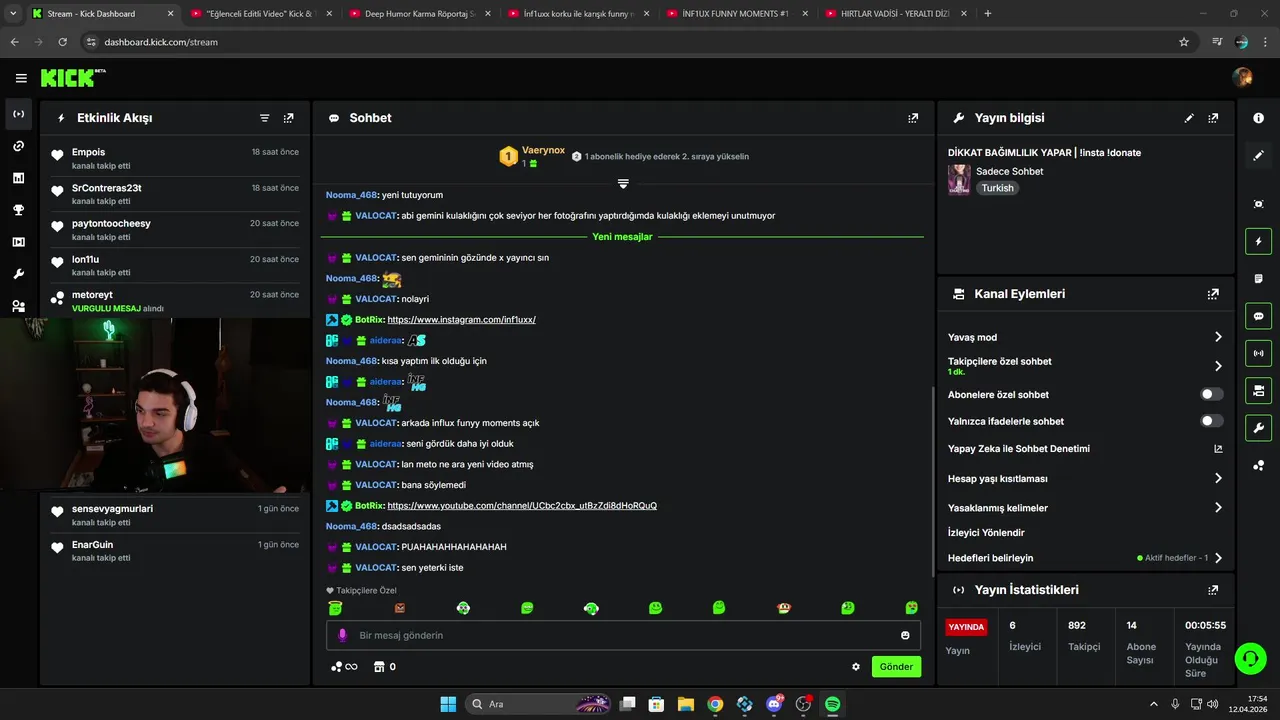
Task: Filter the Etkinlik Akışı activity feed
Action: [265, 118]
